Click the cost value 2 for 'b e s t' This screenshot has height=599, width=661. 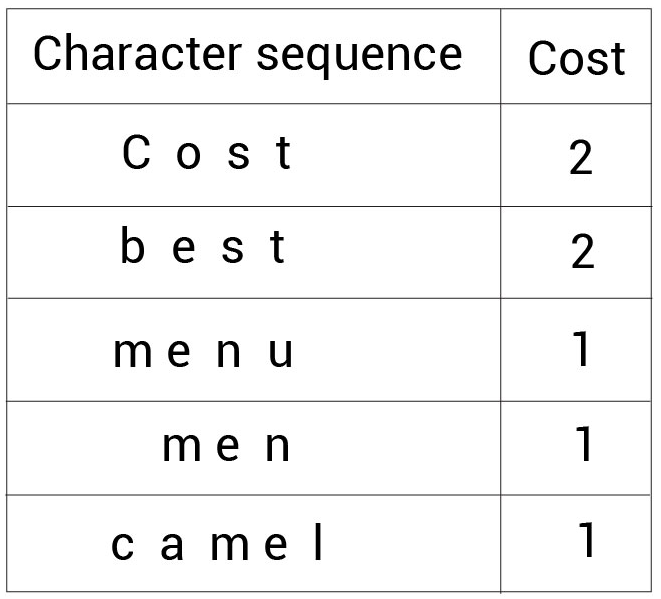(583, 251)
